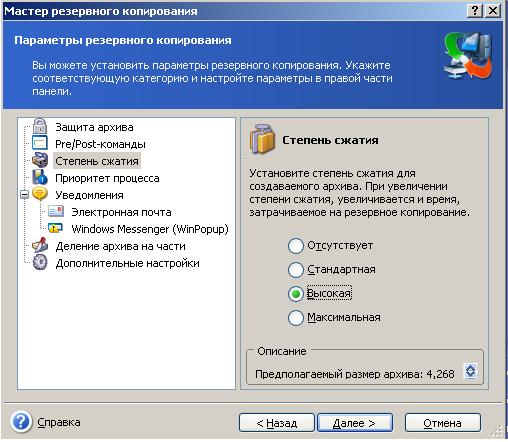508x442 pixels.
Task: Choose Стандартная compression level
Action: point(296,270)
